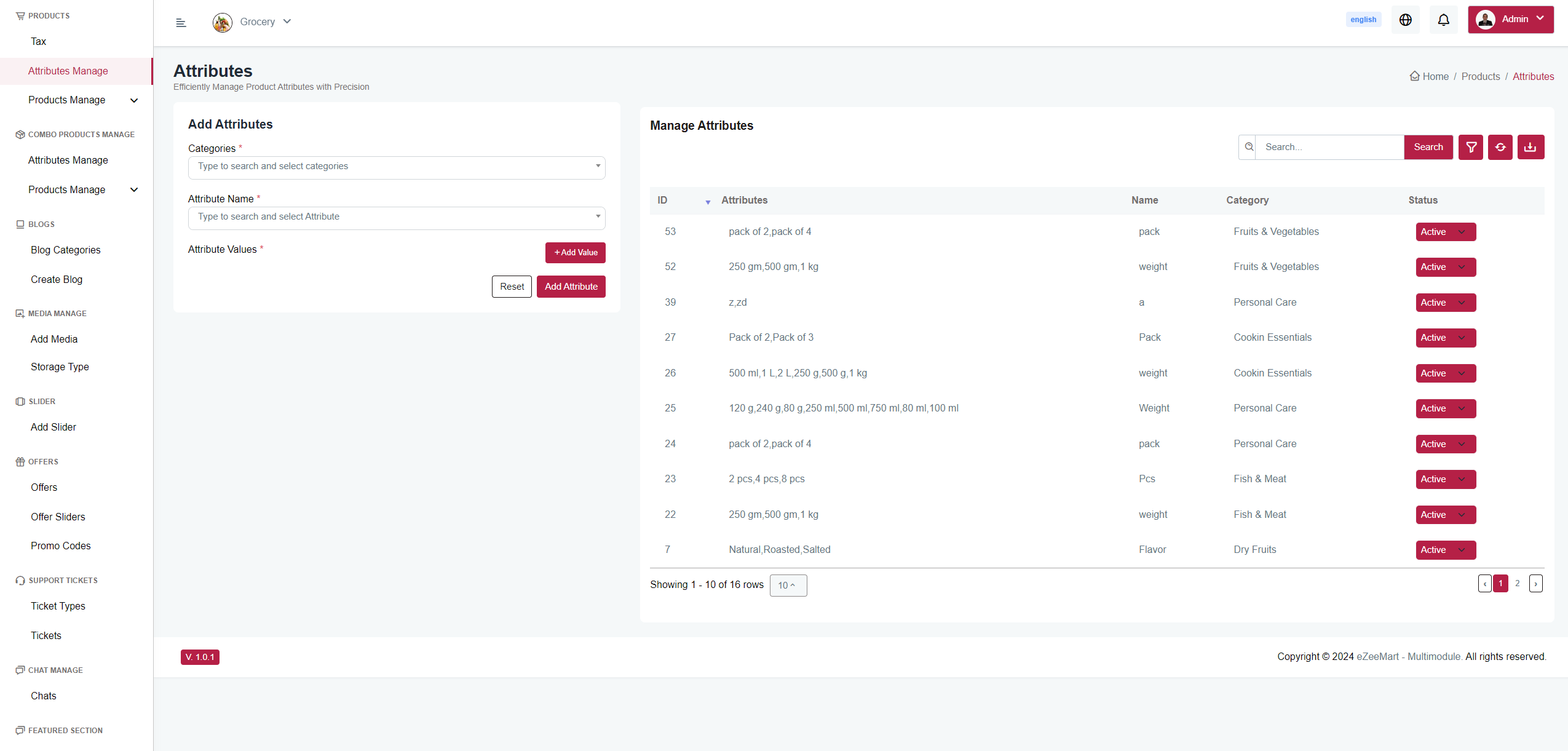The width and height of the screenshot is (1568, 751).
Task: Open Tax in the sidebar
Action: (38, 41)
